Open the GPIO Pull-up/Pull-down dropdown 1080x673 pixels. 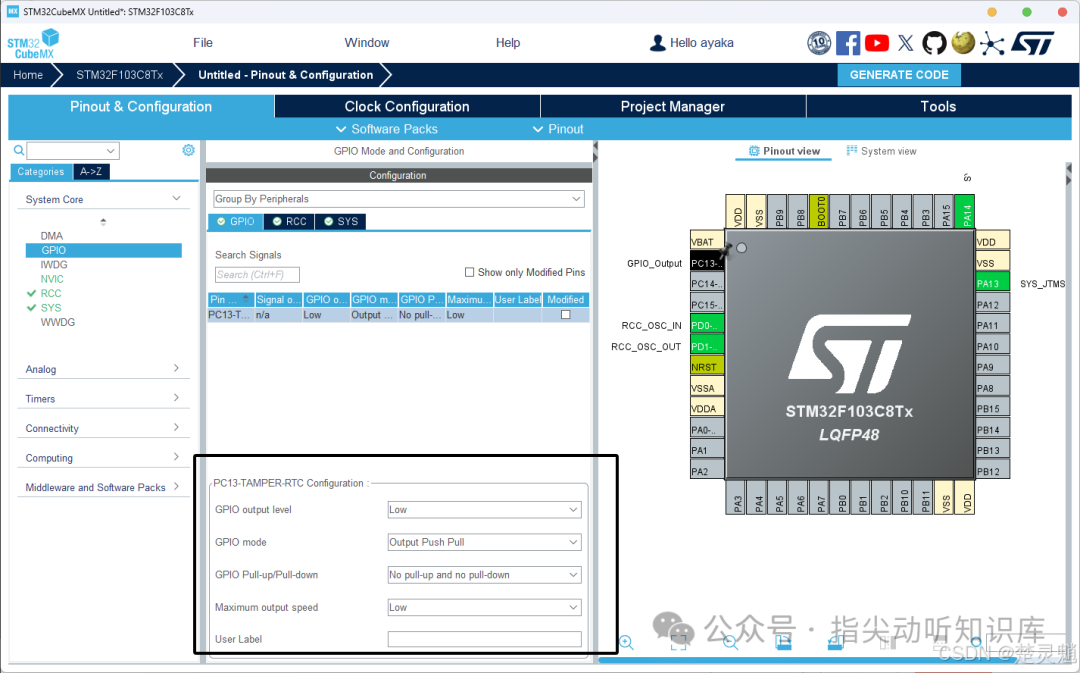(484, 574)
